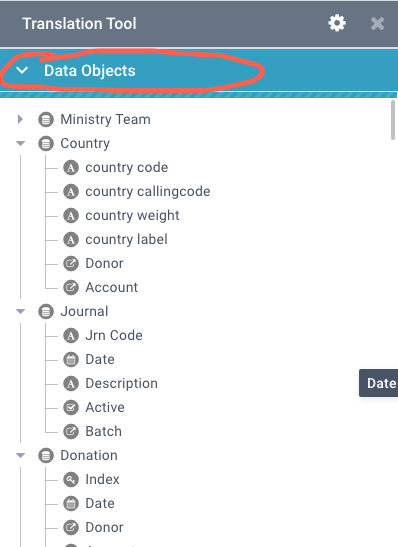Click the calendar icon beside Journal Date
This screenshot has width=398, height=547.
click(71, 360)
